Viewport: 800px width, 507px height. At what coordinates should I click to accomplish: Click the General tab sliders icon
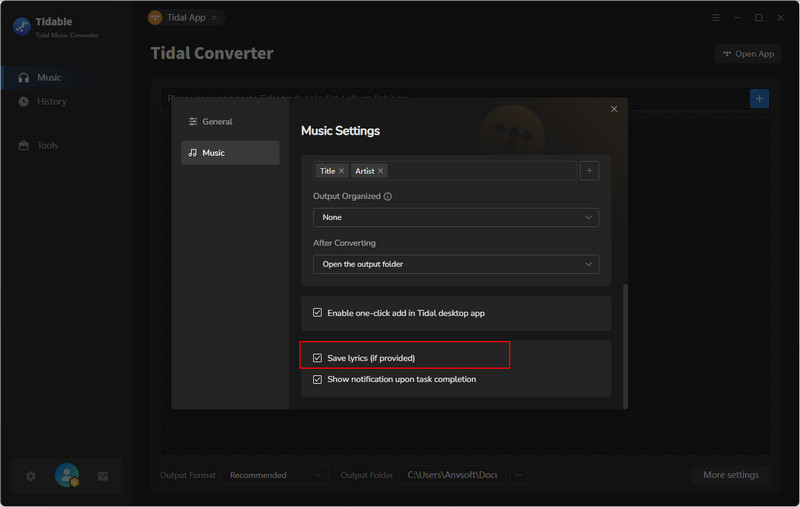point(193,121)
